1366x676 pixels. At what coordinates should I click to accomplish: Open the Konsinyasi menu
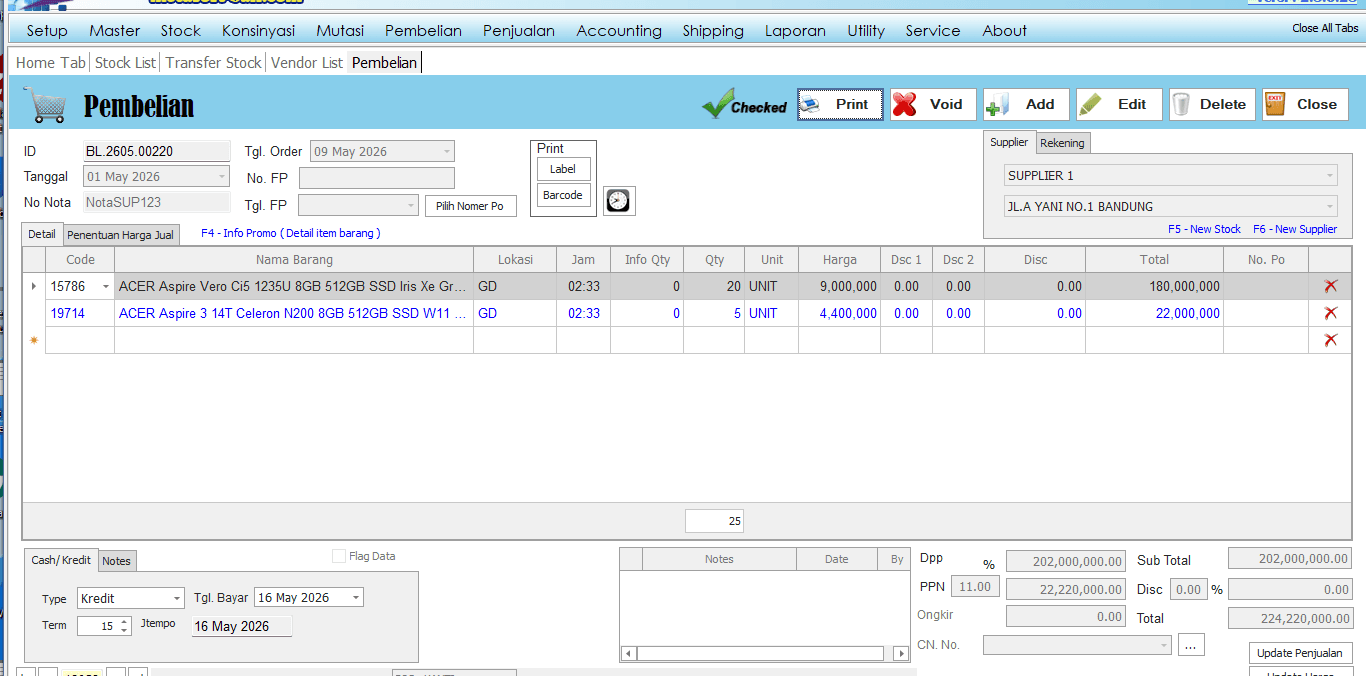(258, 31)
